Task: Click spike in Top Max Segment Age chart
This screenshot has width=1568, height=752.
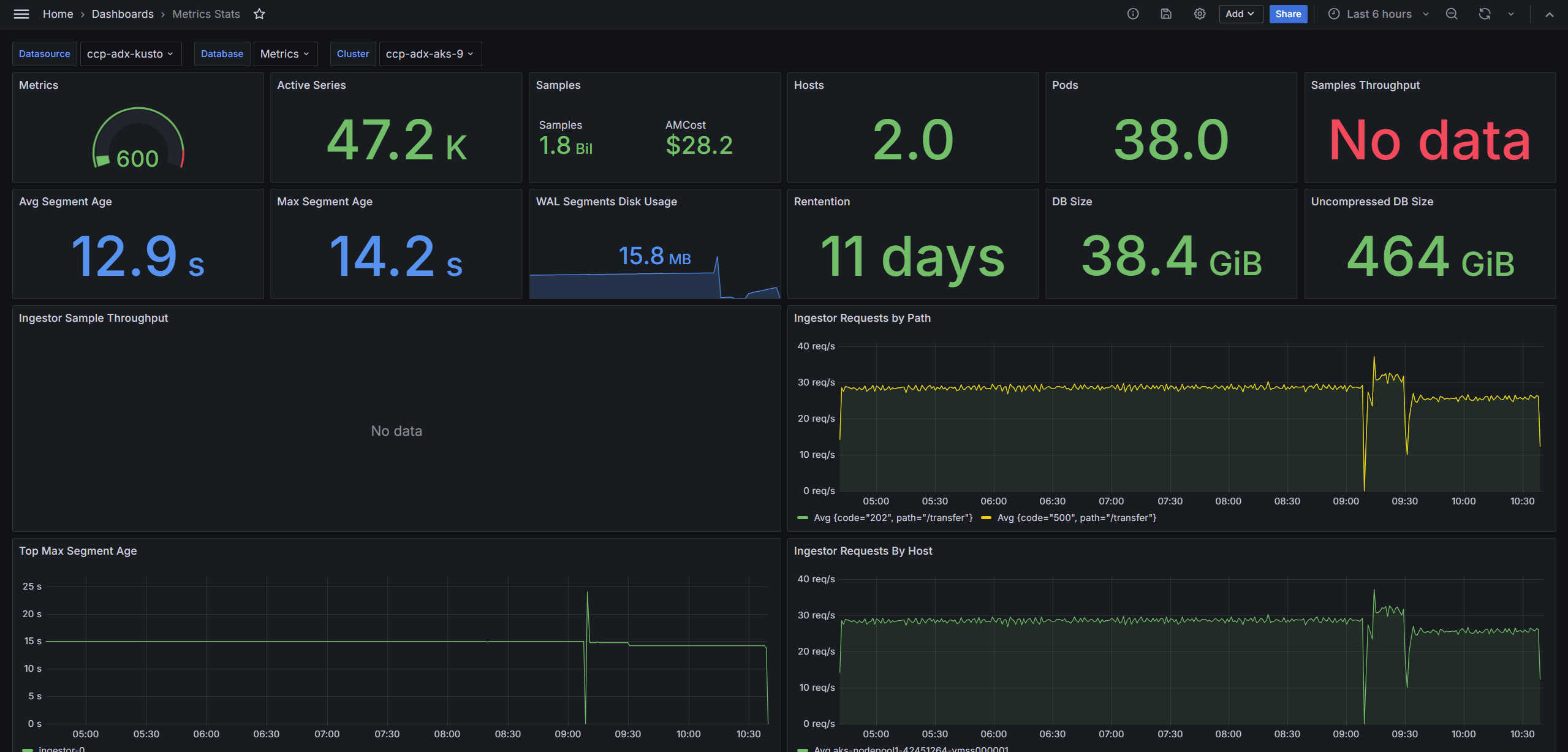Action: click(587, 593)
